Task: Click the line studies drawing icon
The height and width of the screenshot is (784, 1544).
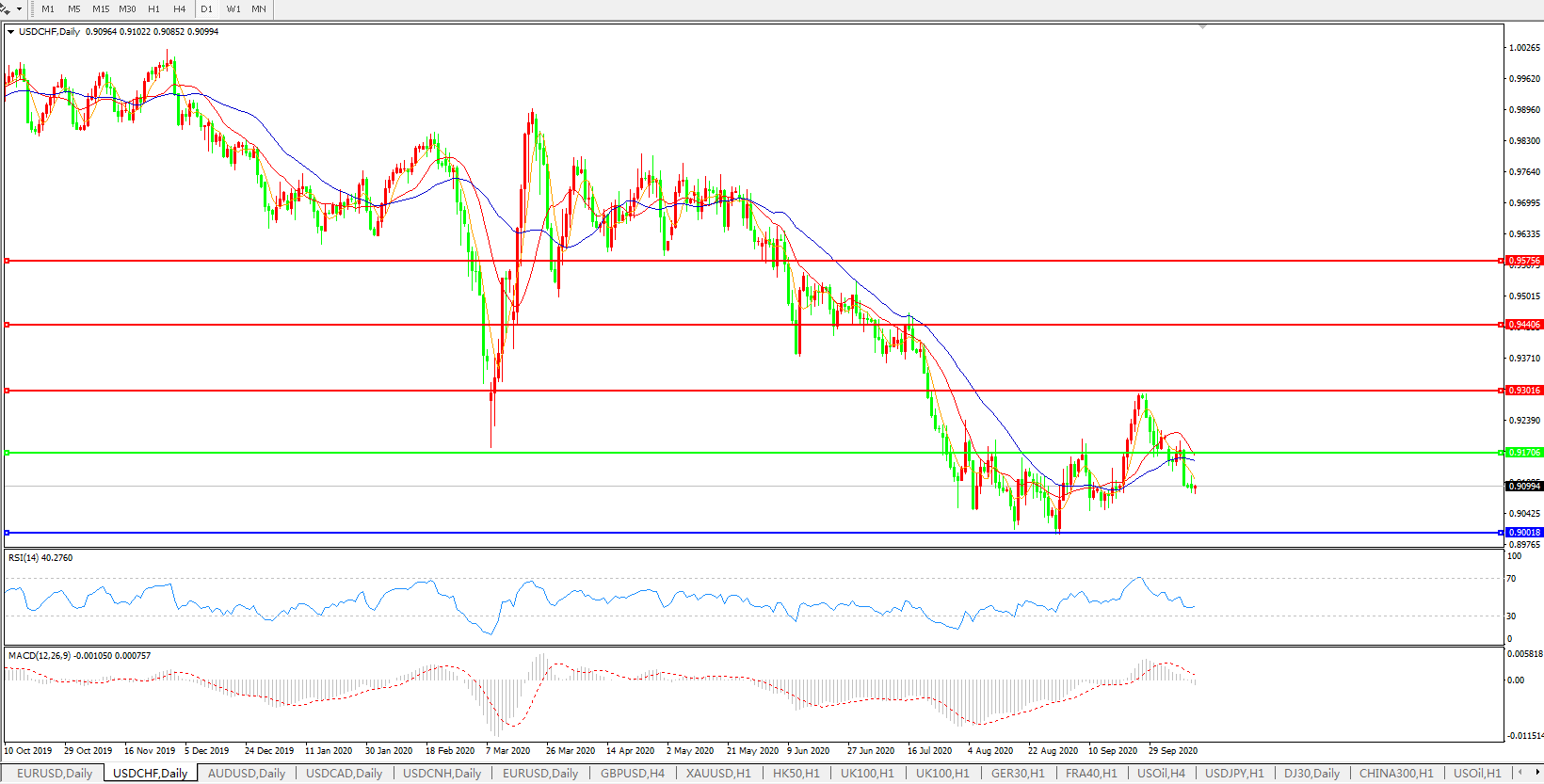Action: click(6, 9)
